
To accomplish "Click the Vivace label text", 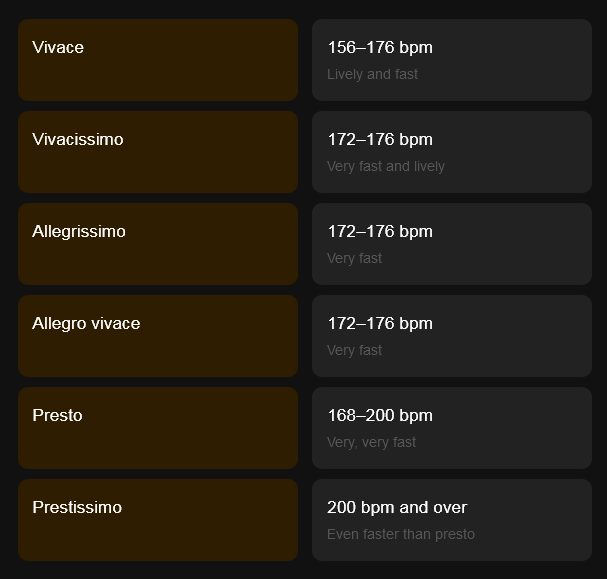I will click(x=58, y=47).
